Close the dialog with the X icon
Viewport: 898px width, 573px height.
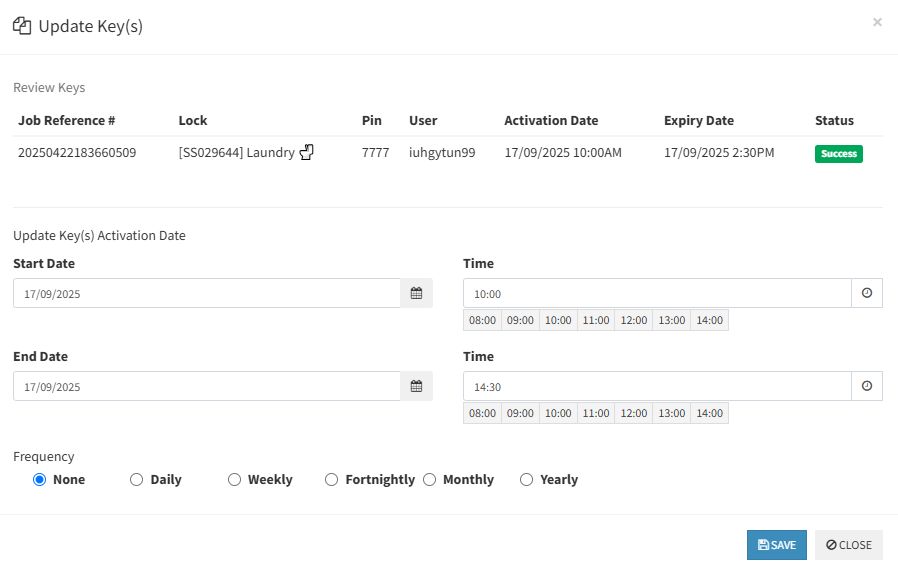pyautogui.click(x=877, y=22)
